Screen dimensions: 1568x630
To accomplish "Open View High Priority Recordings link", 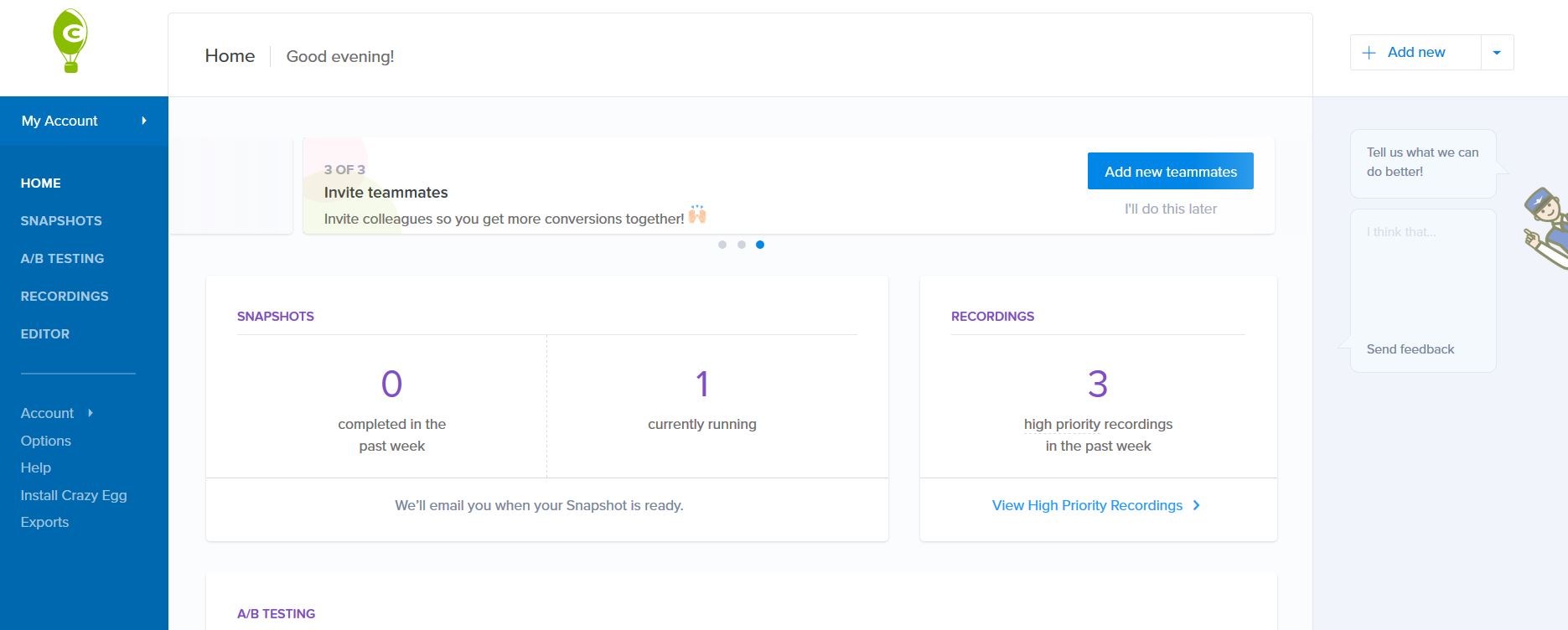I will 1087,505.
